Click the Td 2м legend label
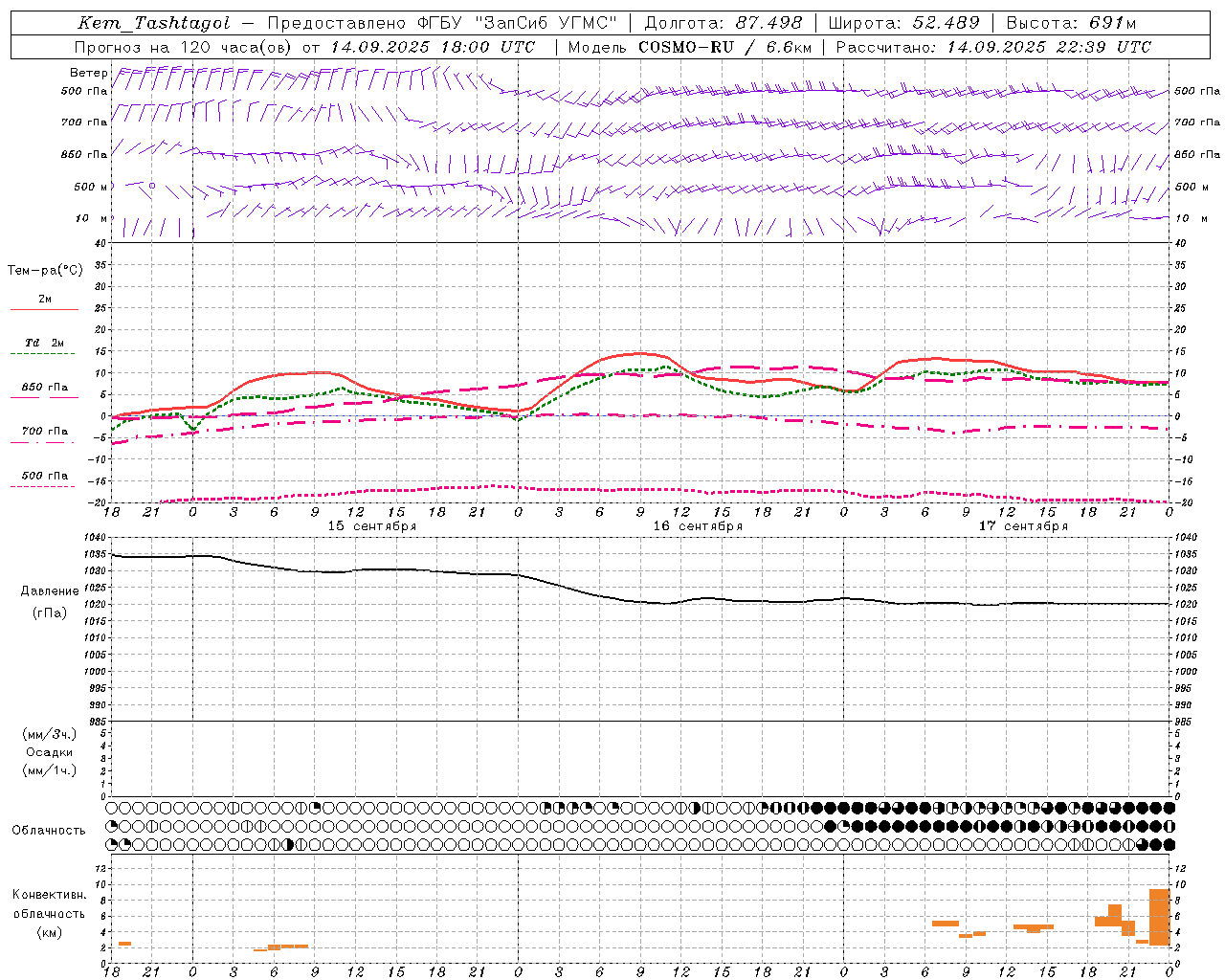This screenshot has width=1225, height=980. point(44,343)
